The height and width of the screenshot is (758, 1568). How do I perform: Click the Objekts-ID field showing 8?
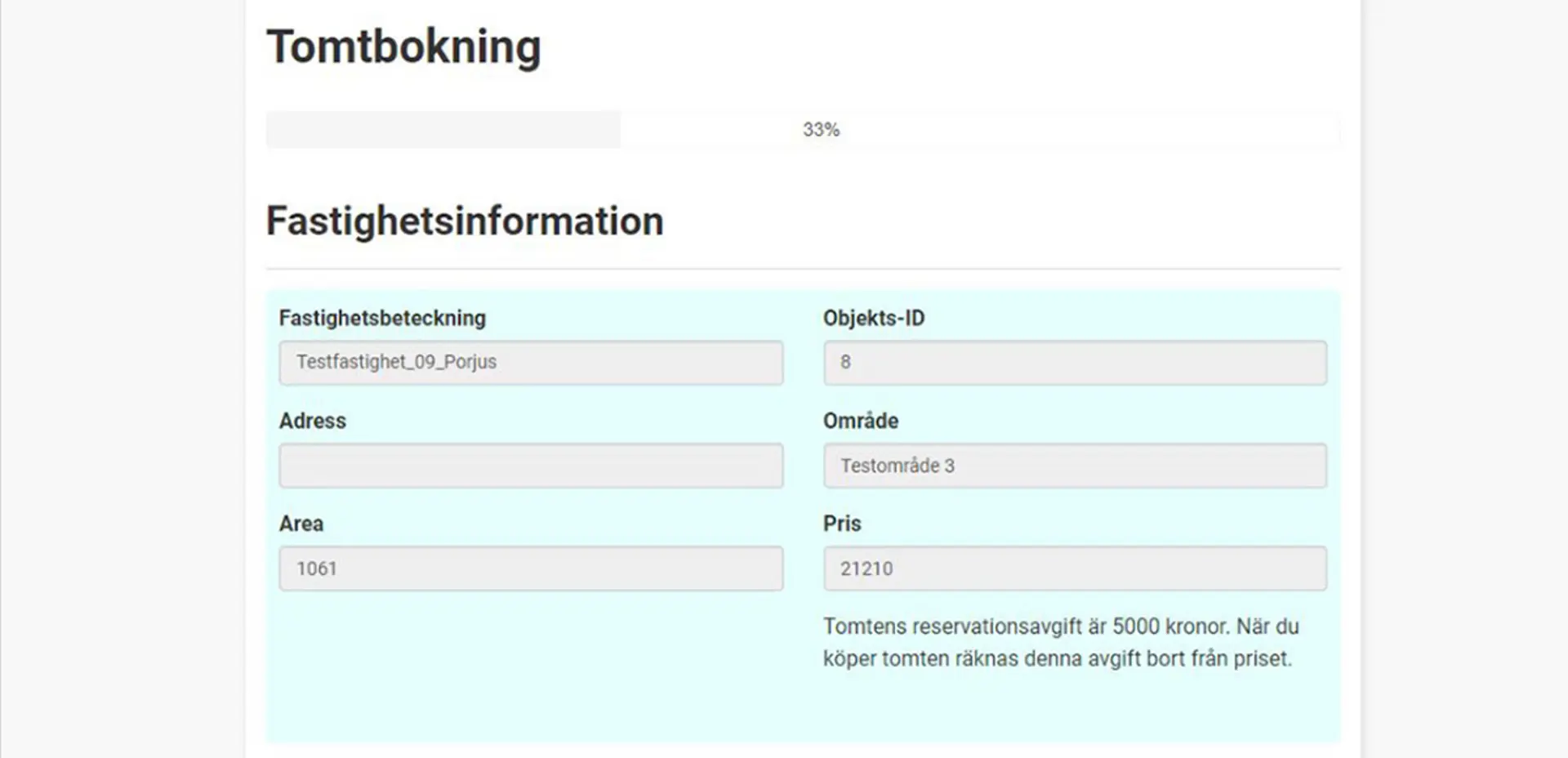1075,363
